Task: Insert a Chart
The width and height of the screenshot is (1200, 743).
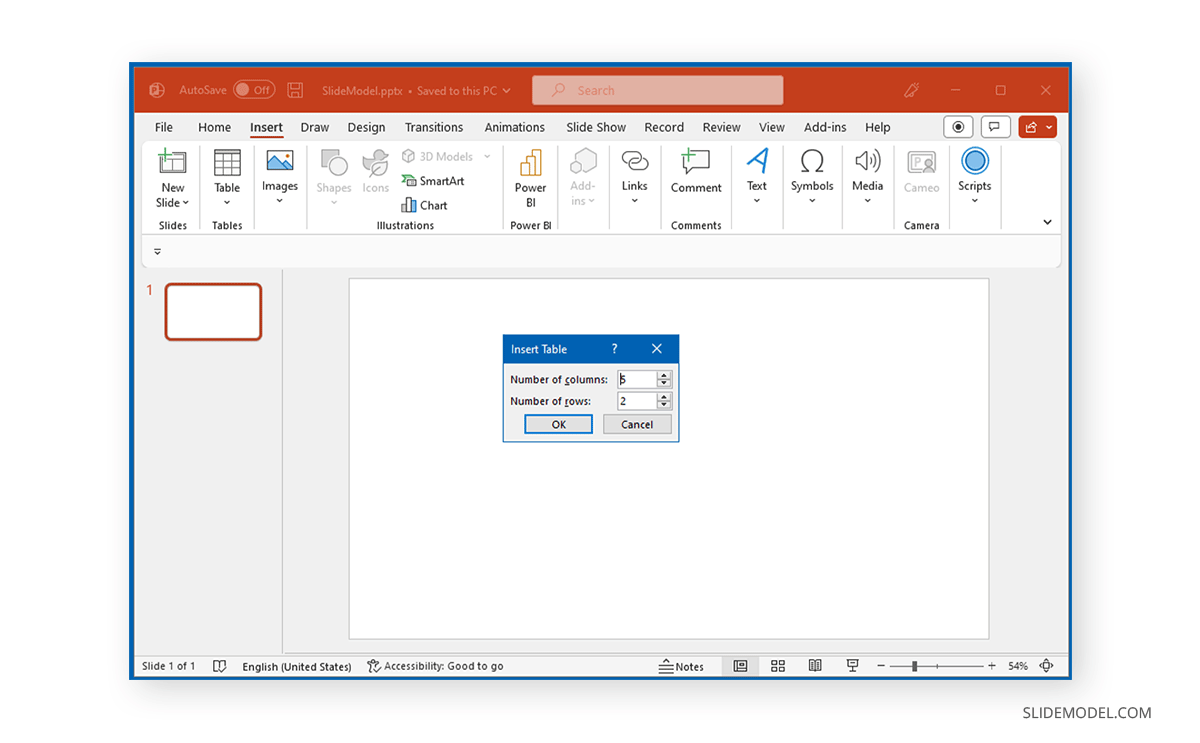Action: (425, 205)
